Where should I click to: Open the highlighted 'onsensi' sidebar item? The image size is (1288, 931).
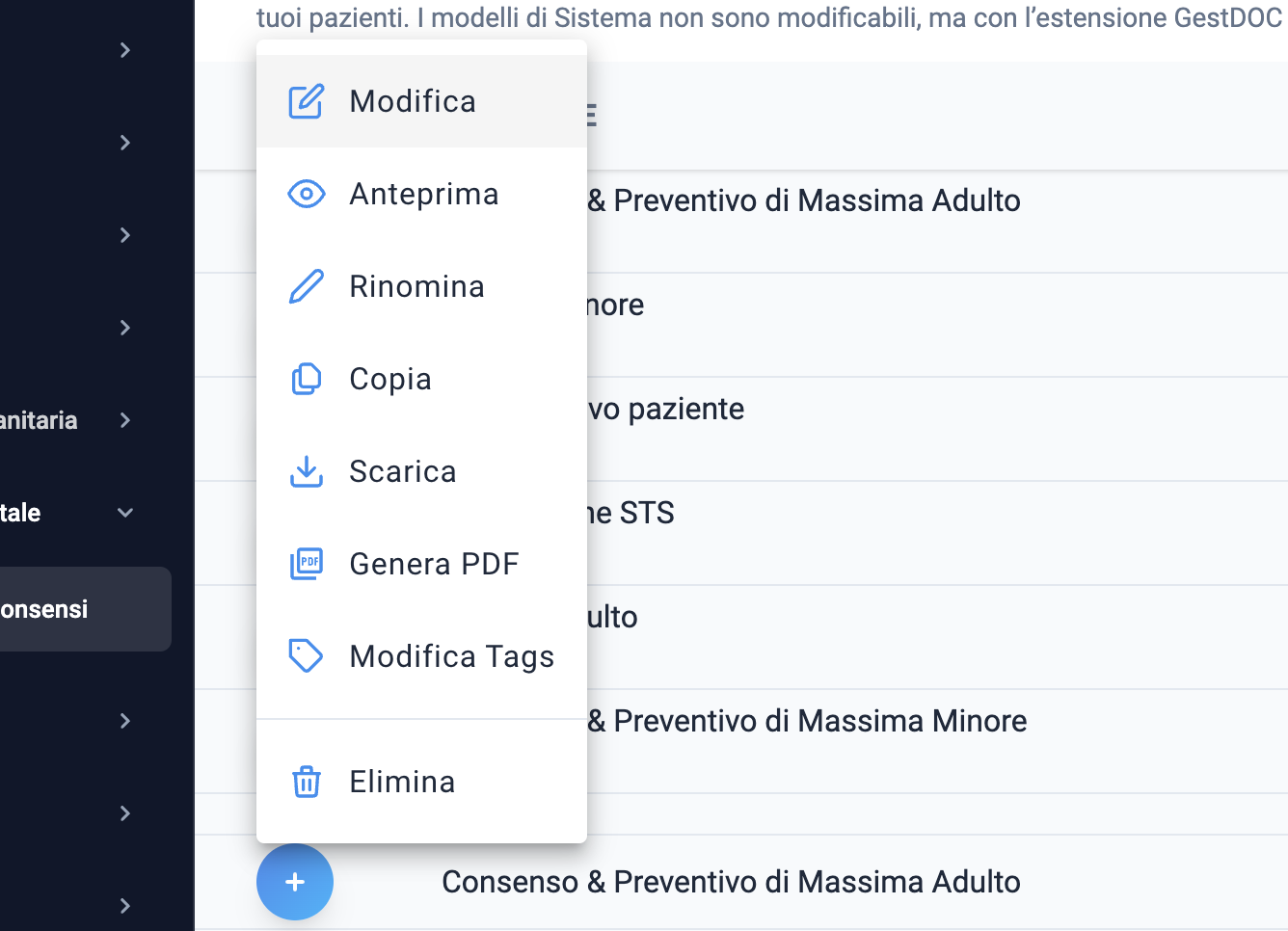pyautogui.click(x=85, y=609)
